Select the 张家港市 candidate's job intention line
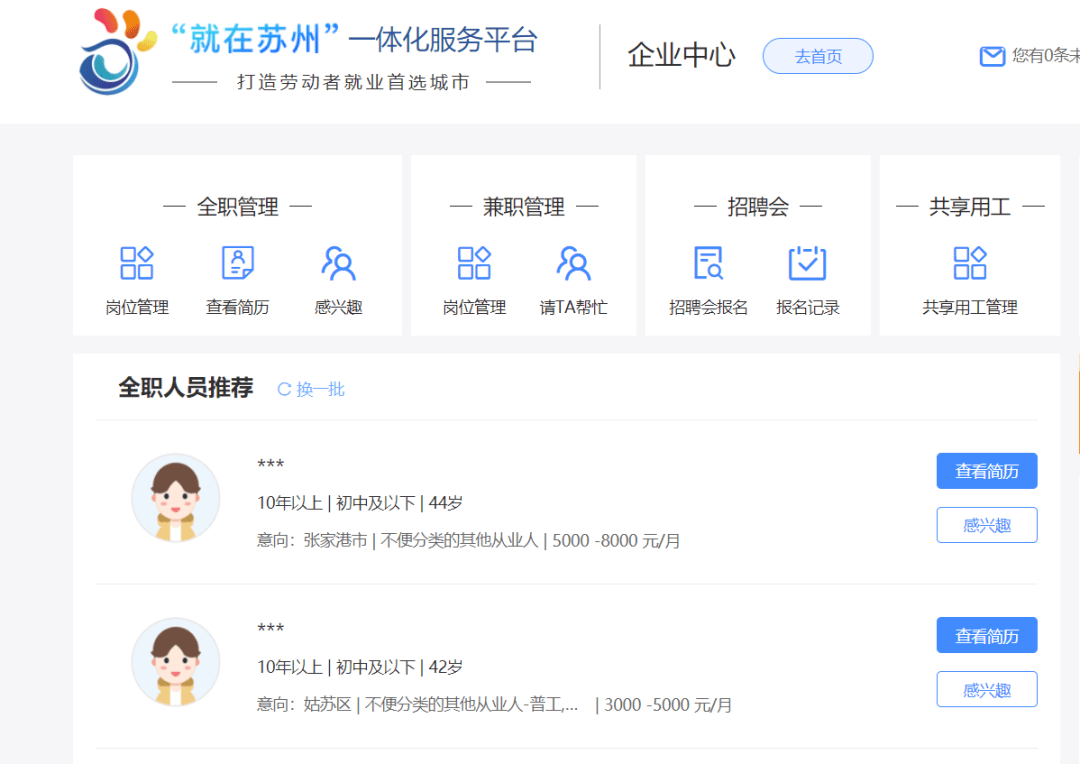 (x=468, y=541)
